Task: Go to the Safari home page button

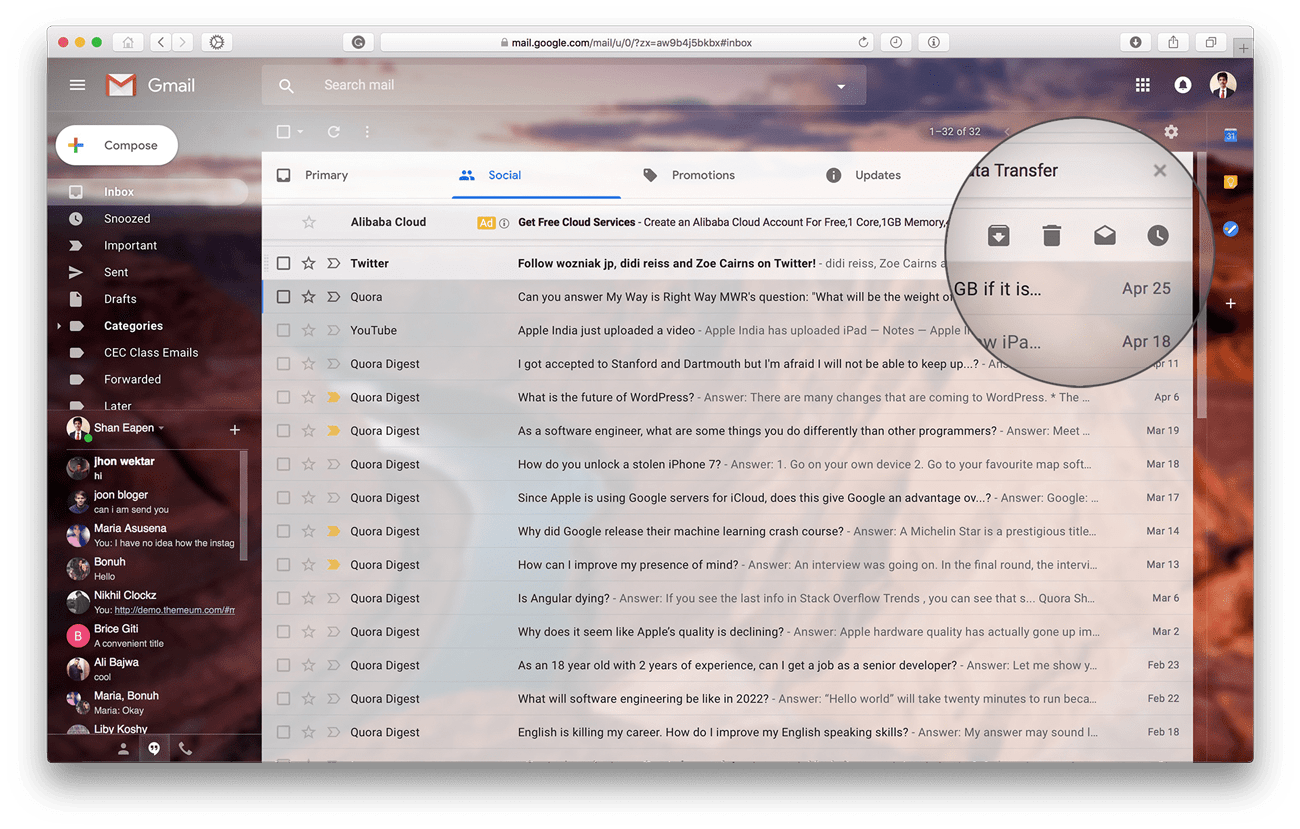Action: click(127, 42)
